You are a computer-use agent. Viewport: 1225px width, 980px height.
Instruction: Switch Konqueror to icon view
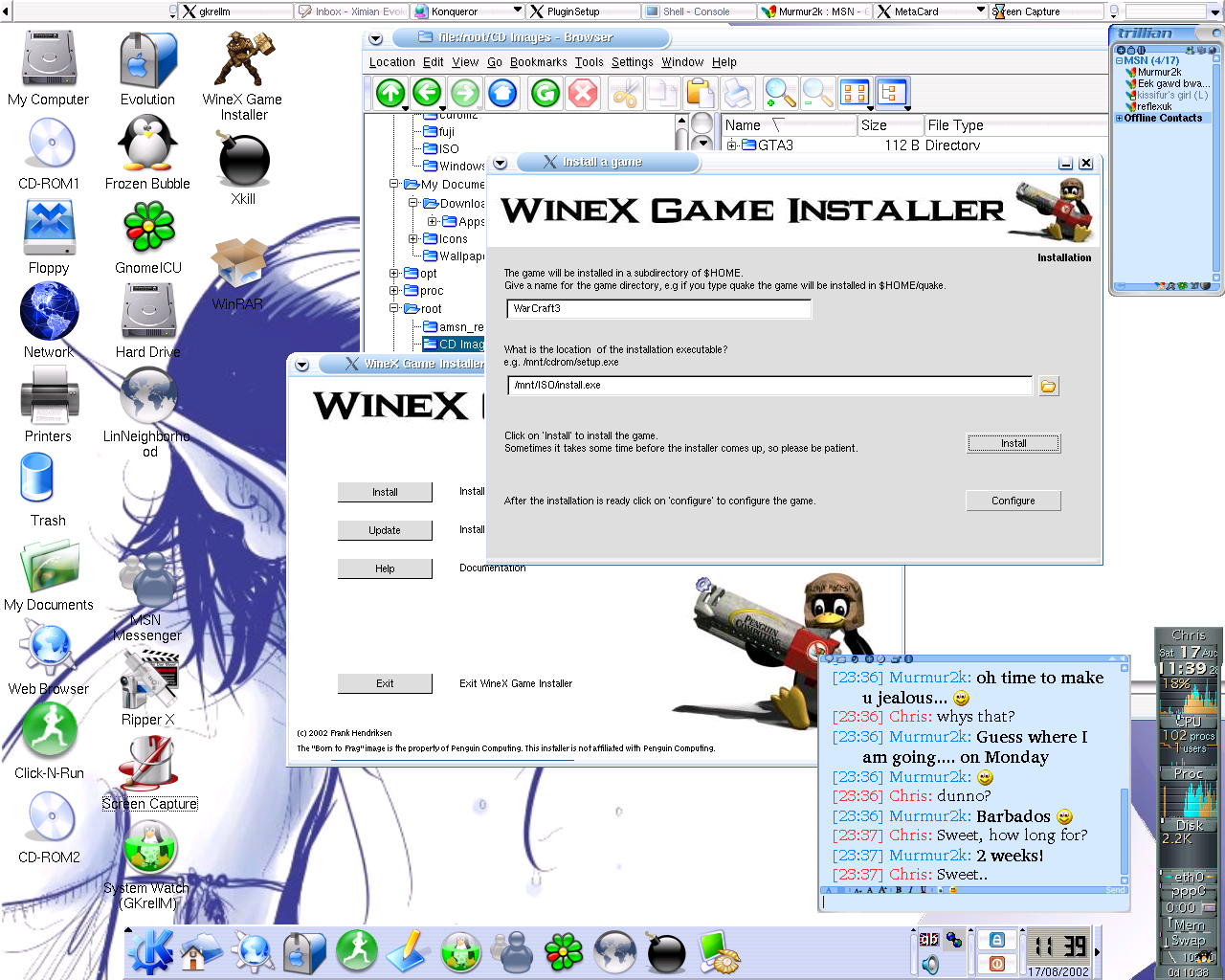tap(855, 93)
